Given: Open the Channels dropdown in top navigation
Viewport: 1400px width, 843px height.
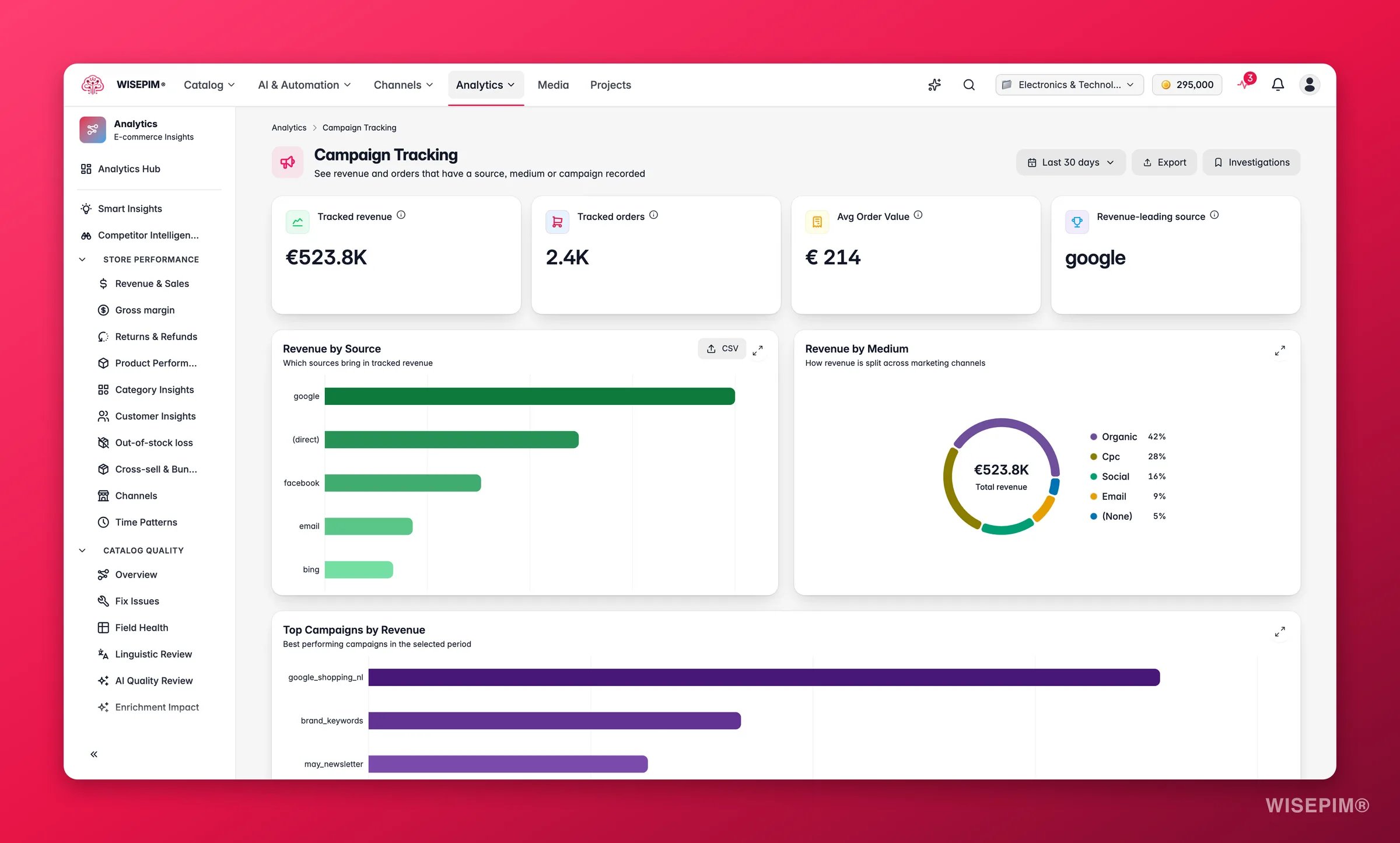Looking at the screenshot, I should [403, 85].
